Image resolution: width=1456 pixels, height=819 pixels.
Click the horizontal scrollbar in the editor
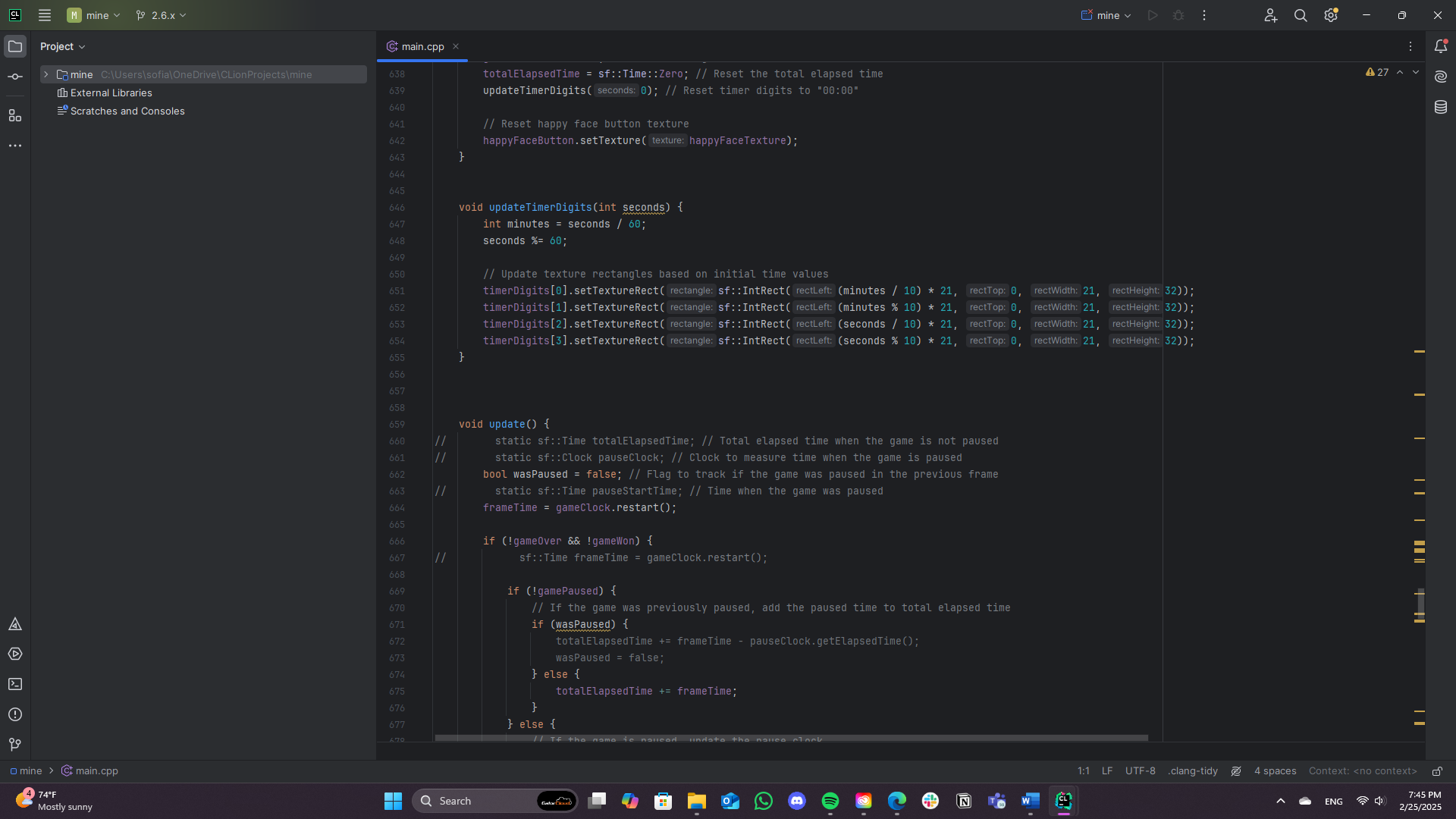791,737
